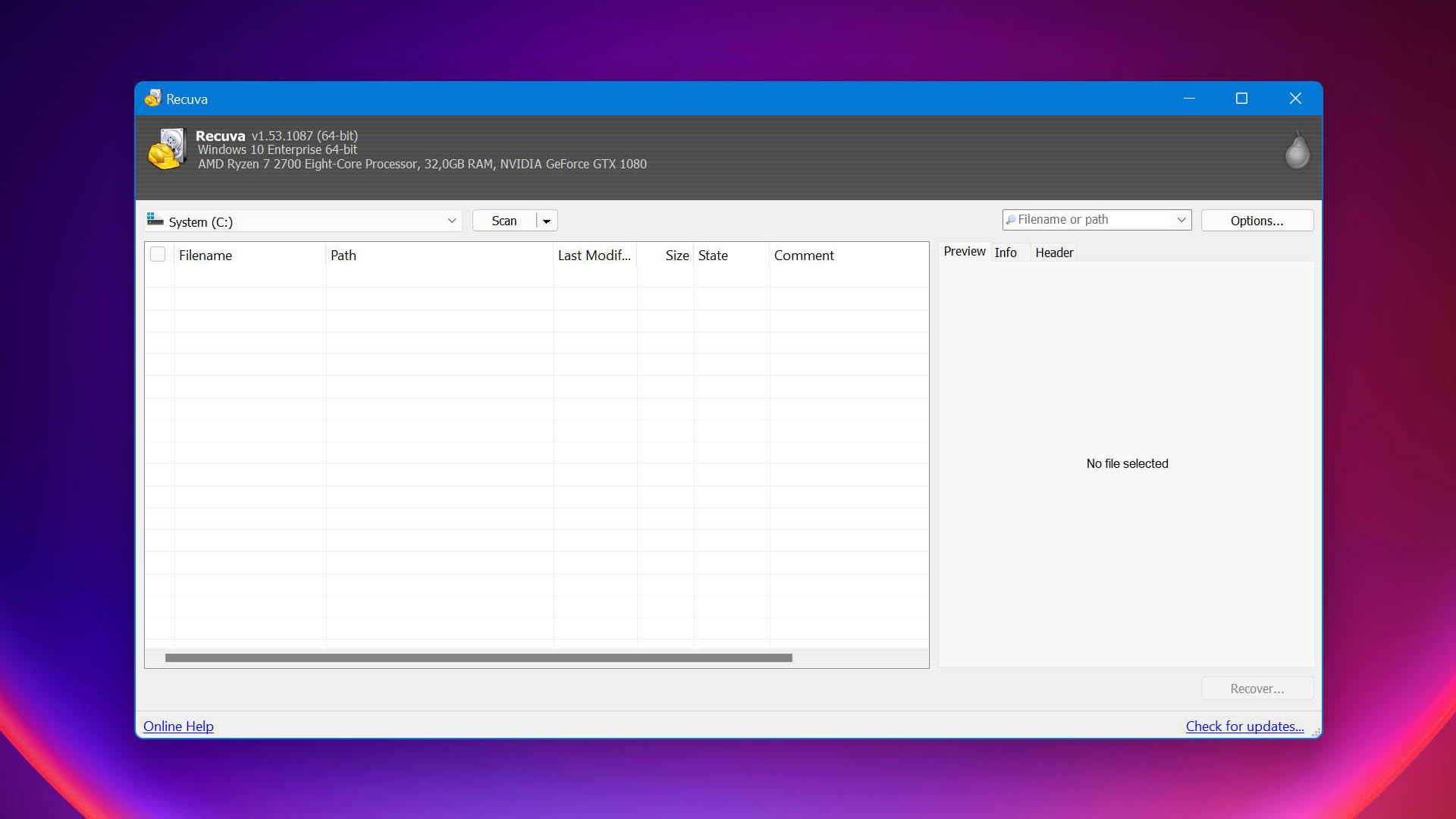
Task: Click the search magnifier icon in filter box
Action: (1010, 220)
